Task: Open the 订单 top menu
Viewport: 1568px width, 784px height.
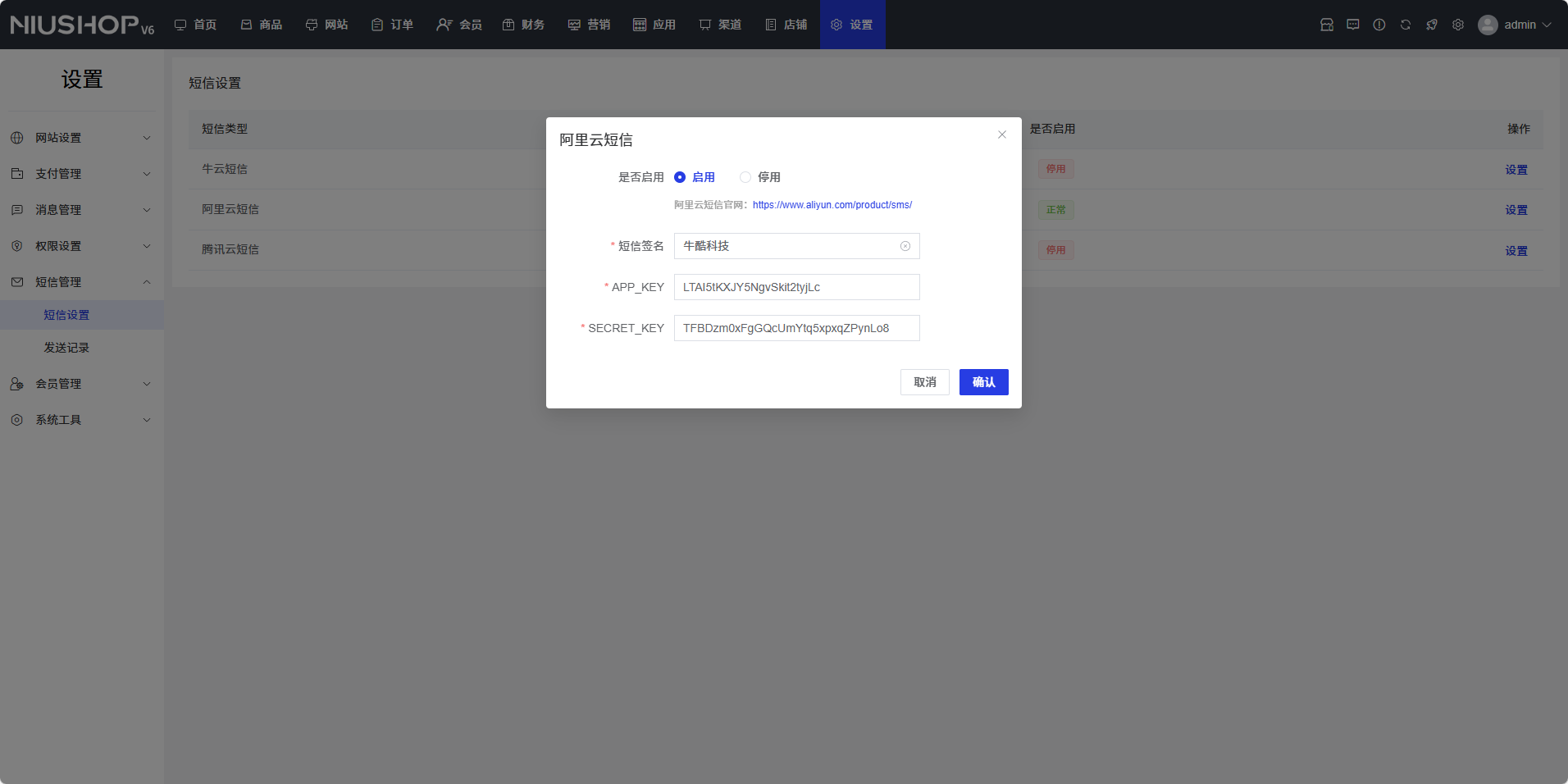Action: 392,25
